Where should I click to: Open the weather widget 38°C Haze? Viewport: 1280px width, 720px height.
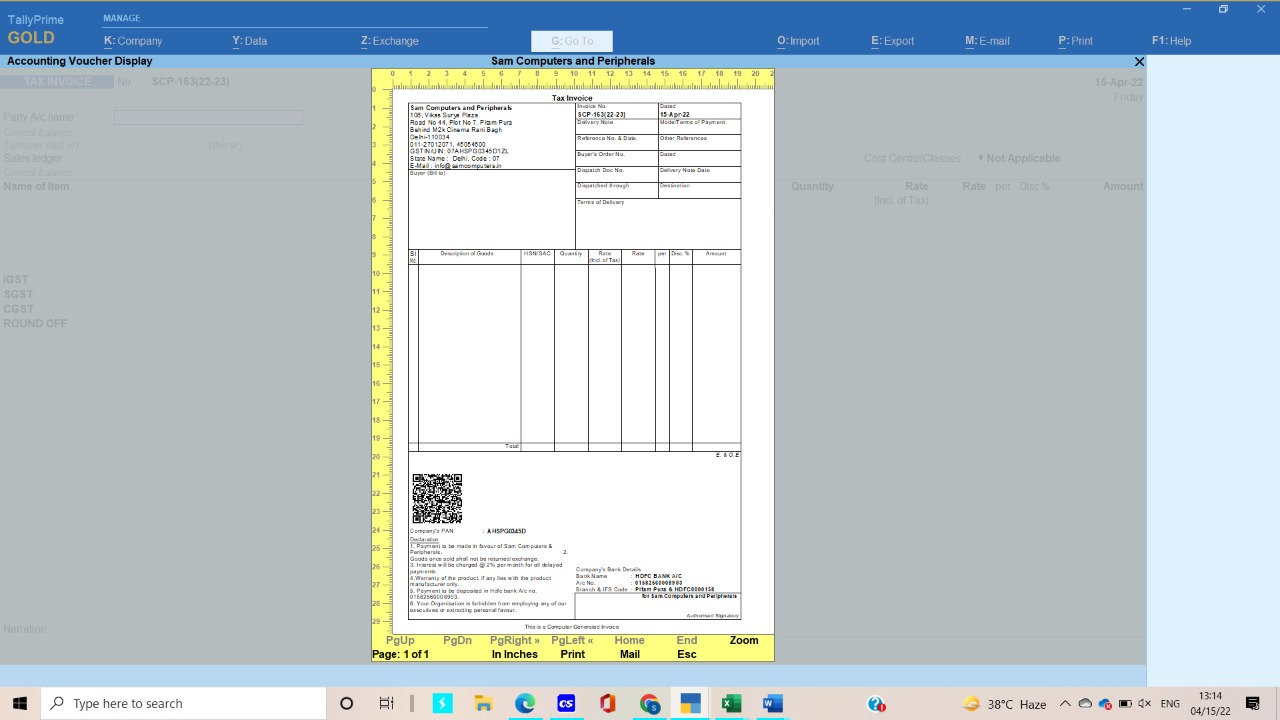[1005, 704]
